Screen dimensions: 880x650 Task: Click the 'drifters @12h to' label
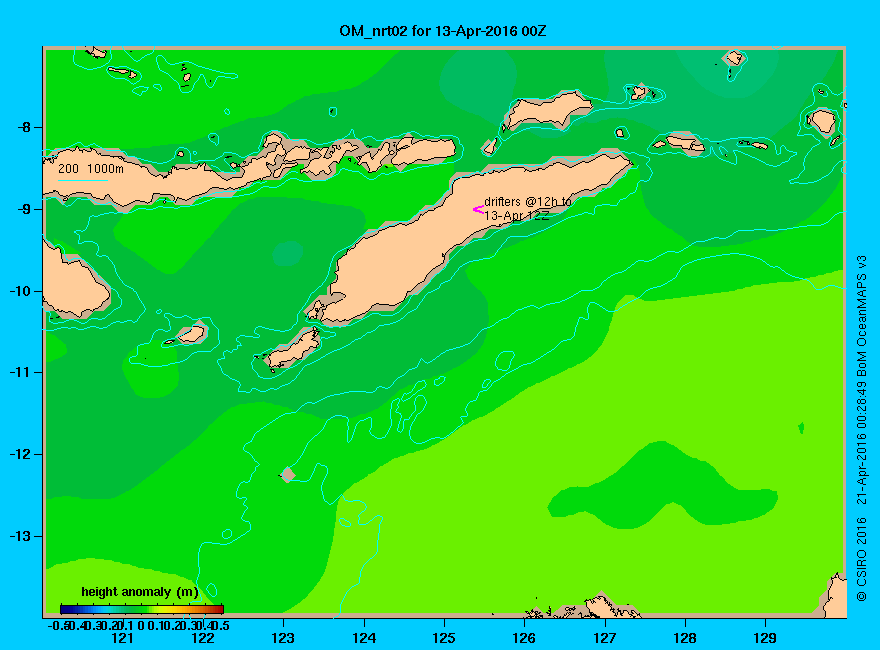pyautogui.click(x=528, y=202)
